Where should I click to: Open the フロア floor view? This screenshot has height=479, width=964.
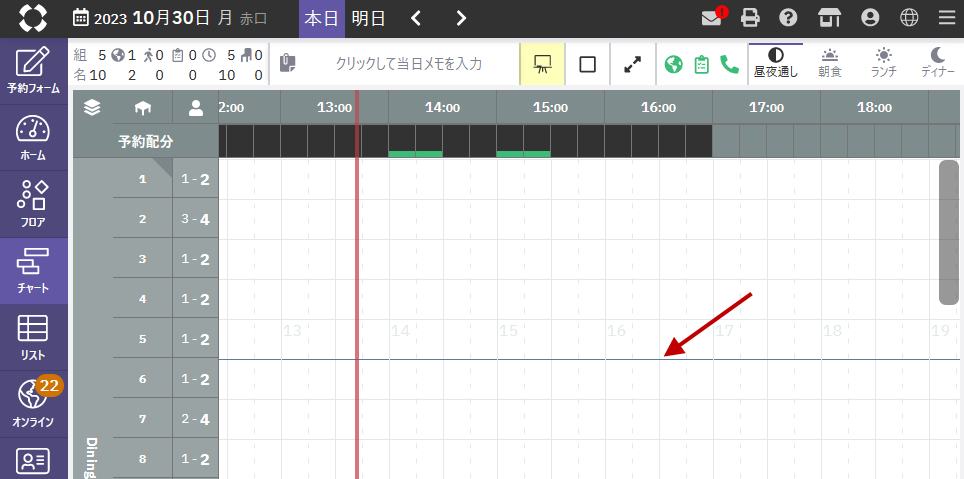point(33,203)
